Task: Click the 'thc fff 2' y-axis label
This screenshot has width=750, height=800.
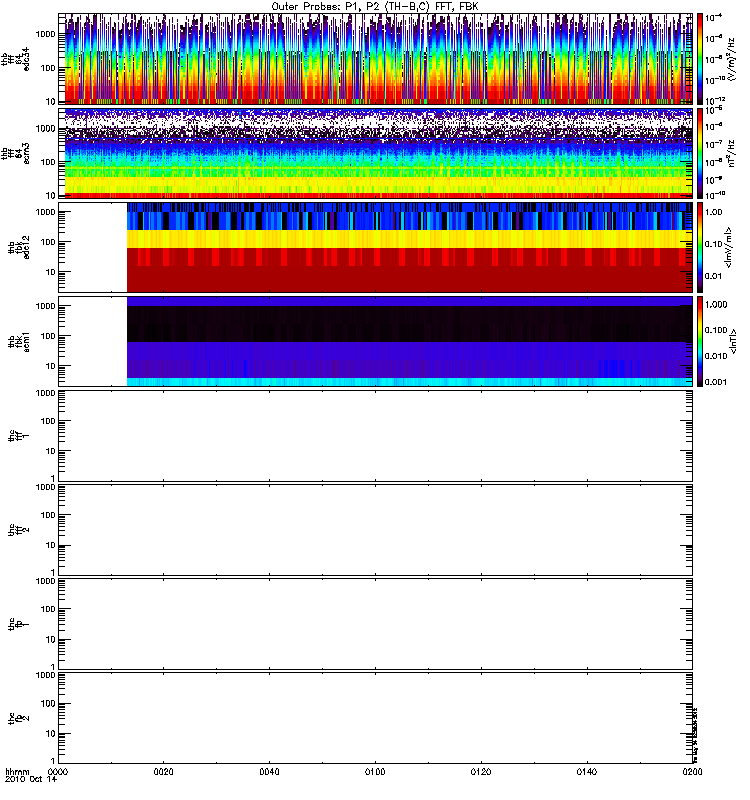Action: pos(19,530)
